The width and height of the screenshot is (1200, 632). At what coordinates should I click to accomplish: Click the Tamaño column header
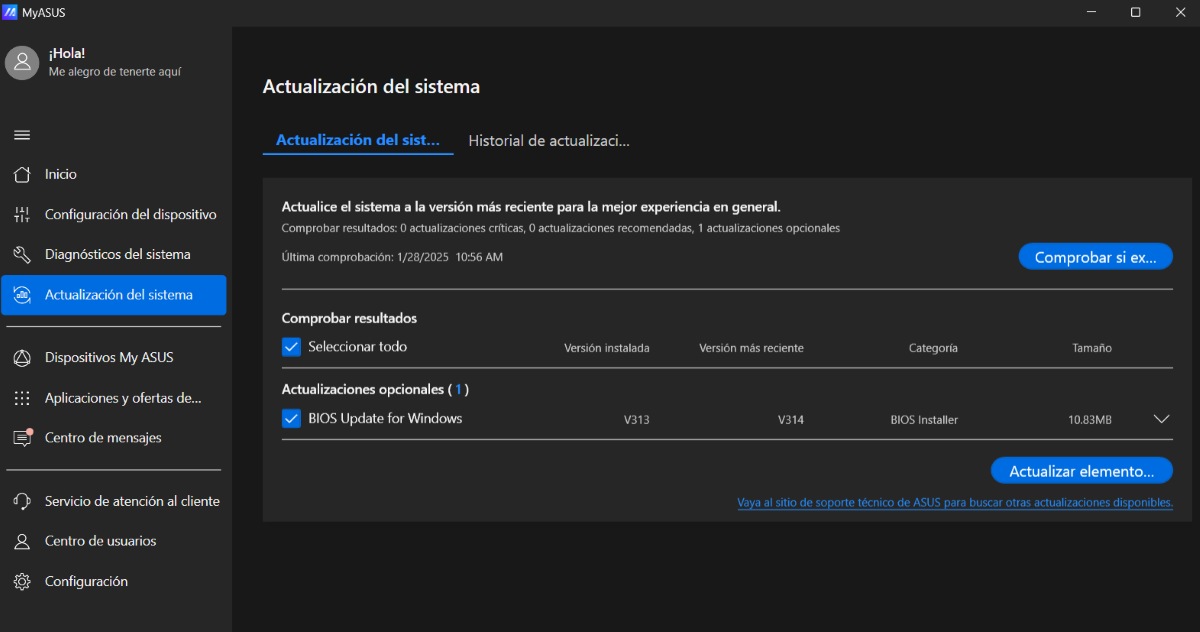click(1092, 348)
